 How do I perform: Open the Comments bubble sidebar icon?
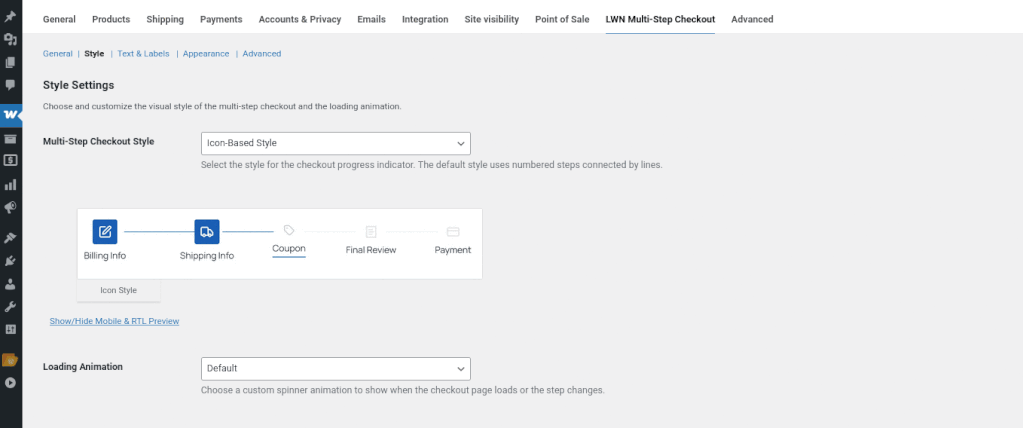[10, 86]
